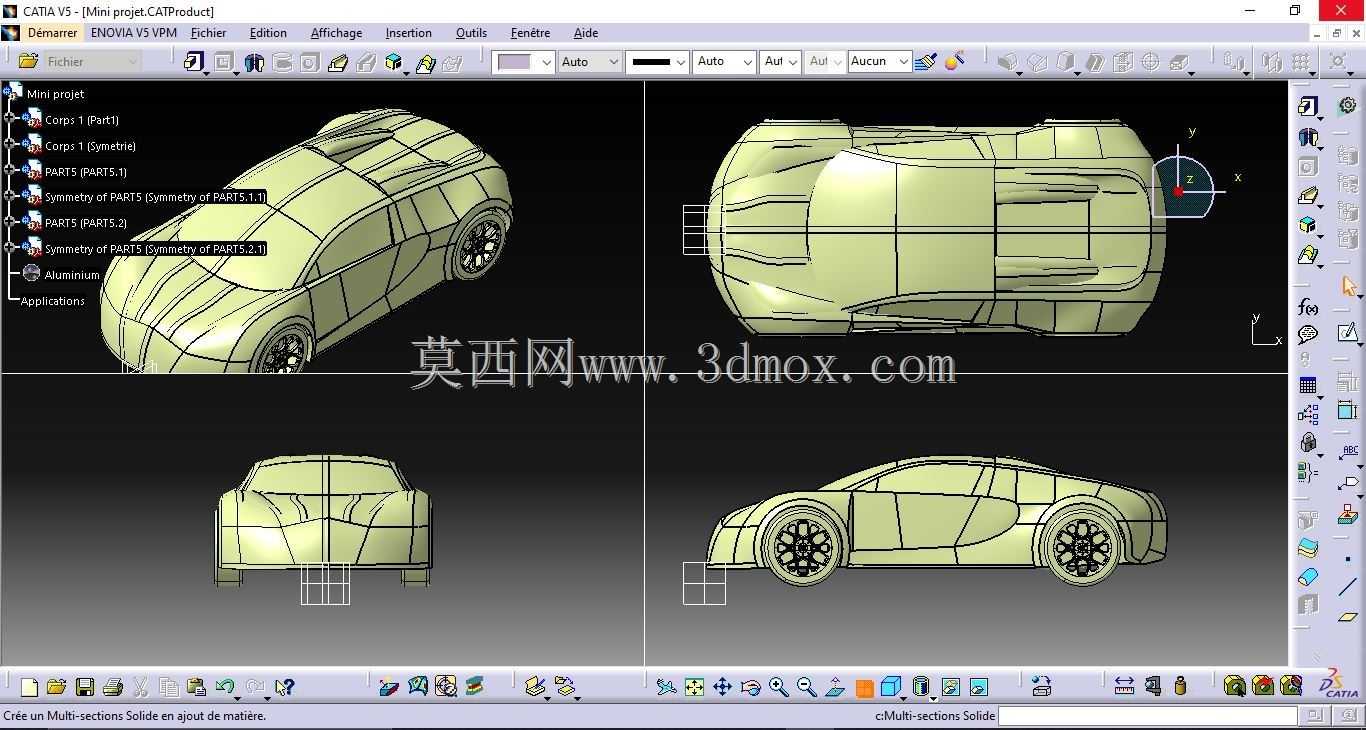This screenshot has height=730, width=1366.
Task: Expand the PART5 (PART5.2) node
Action: (9, 222)
